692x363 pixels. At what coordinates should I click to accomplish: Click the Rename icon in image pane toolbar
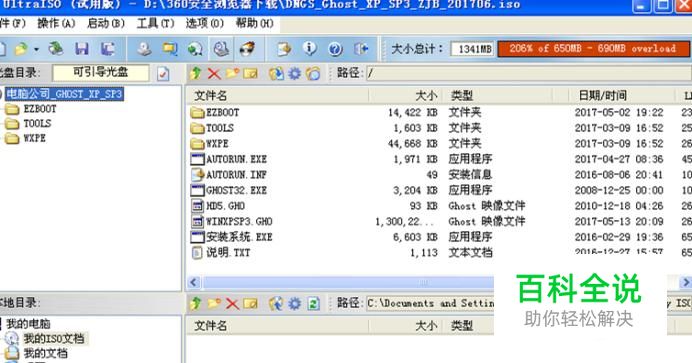coord(251,74)
